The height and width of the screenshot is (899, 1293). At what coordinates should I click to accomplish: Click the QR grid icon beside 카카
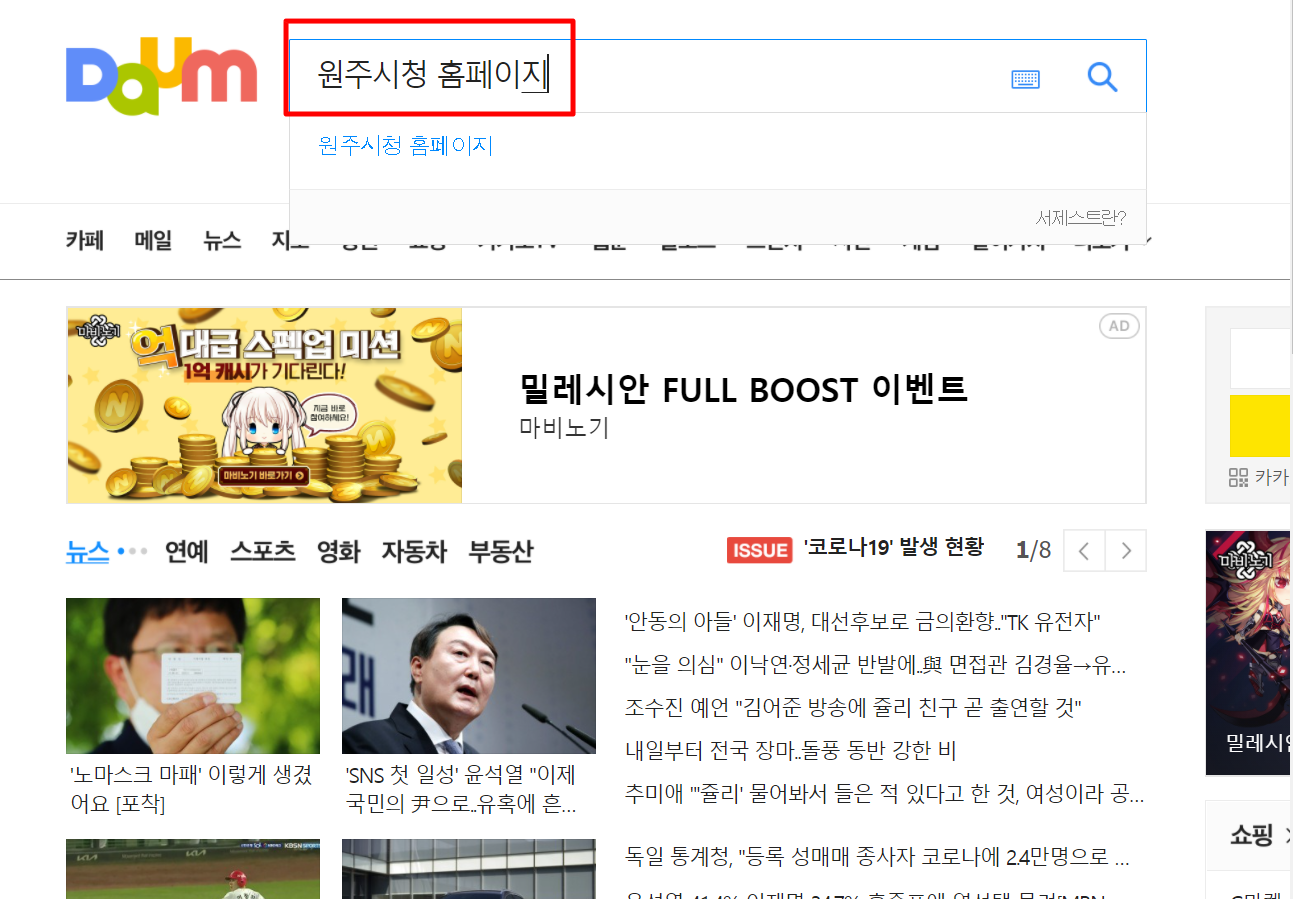[1238, 477]
